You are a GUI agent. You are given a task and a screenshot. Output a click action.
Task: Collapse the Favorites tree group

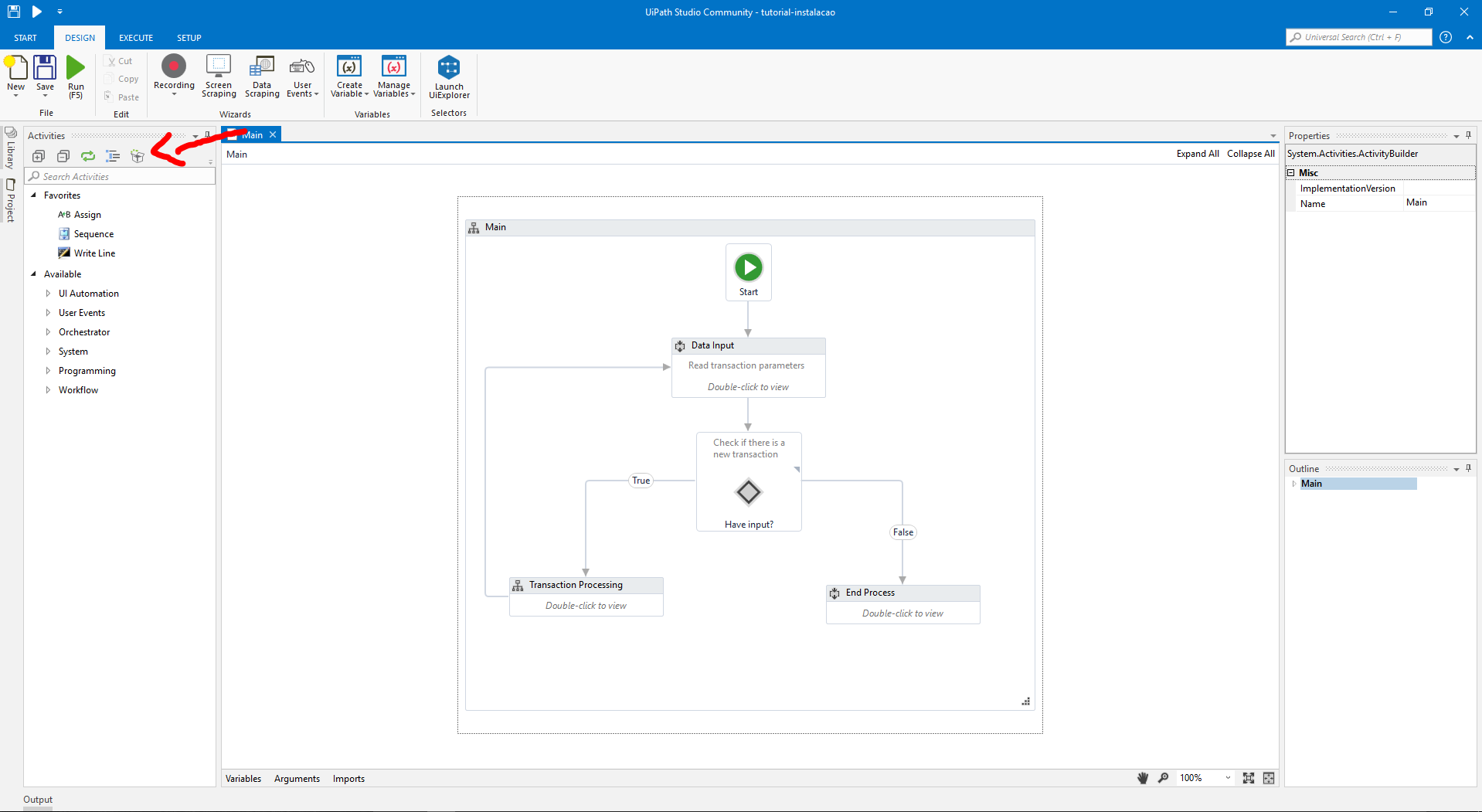tap(33, 195)
